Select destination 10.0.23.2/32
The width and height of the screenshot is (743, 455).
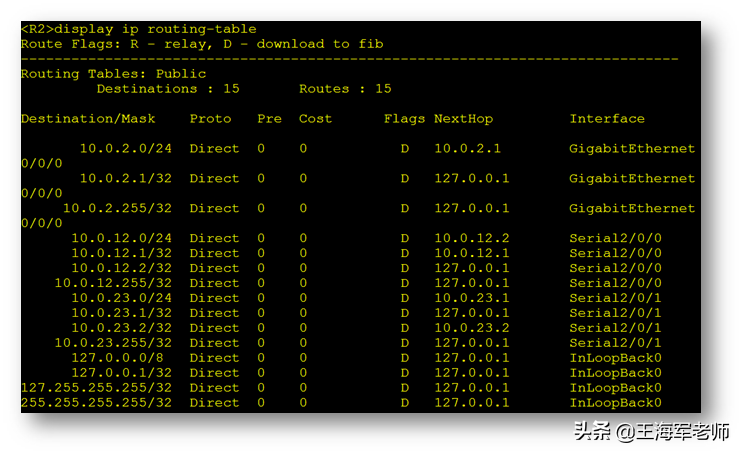(x=121, y=328)
